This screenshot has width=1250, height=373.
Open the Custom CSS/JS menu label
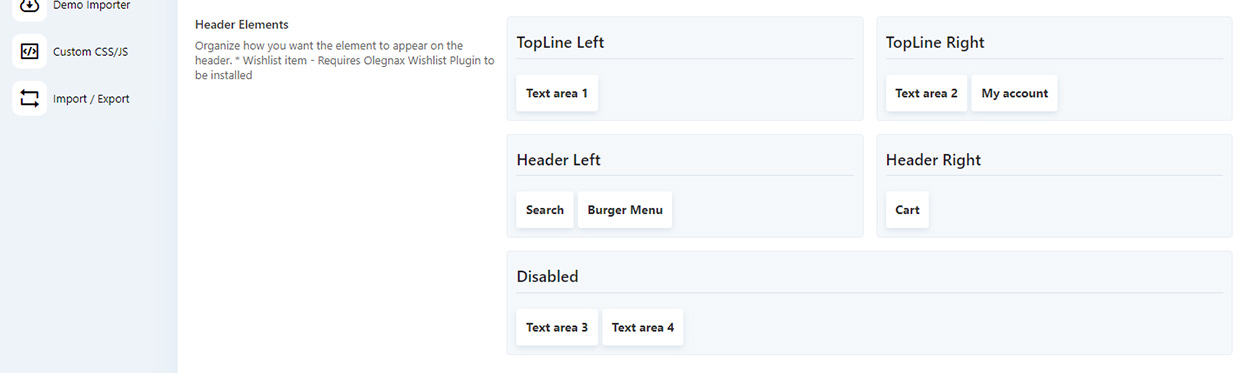[90, 52]
